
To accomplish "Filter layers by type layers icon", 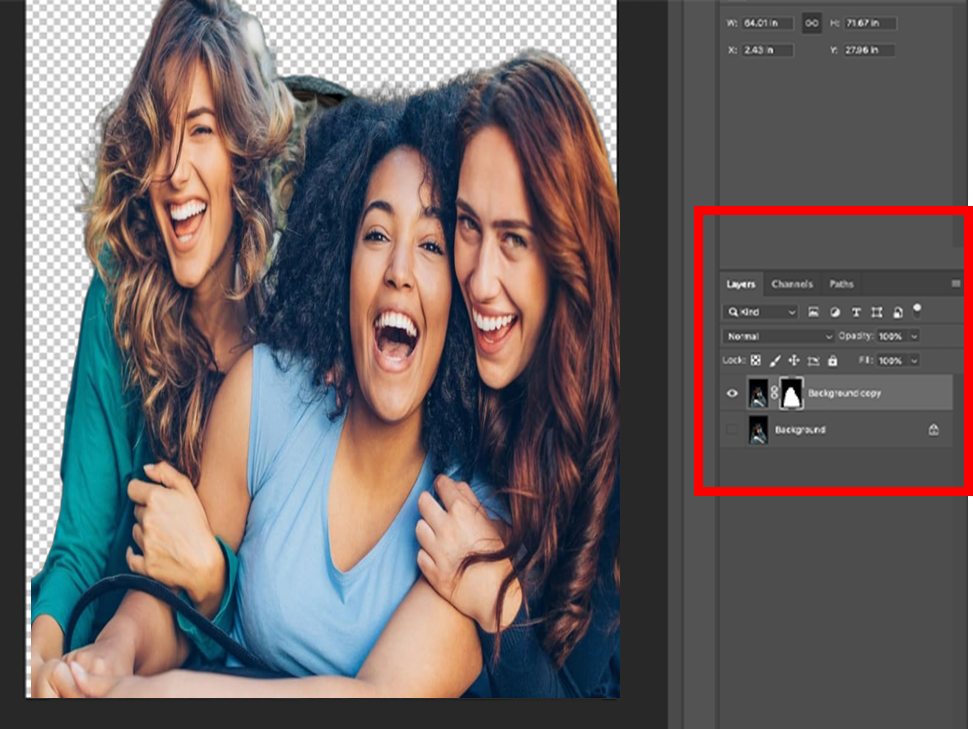I will pos(856,312).
